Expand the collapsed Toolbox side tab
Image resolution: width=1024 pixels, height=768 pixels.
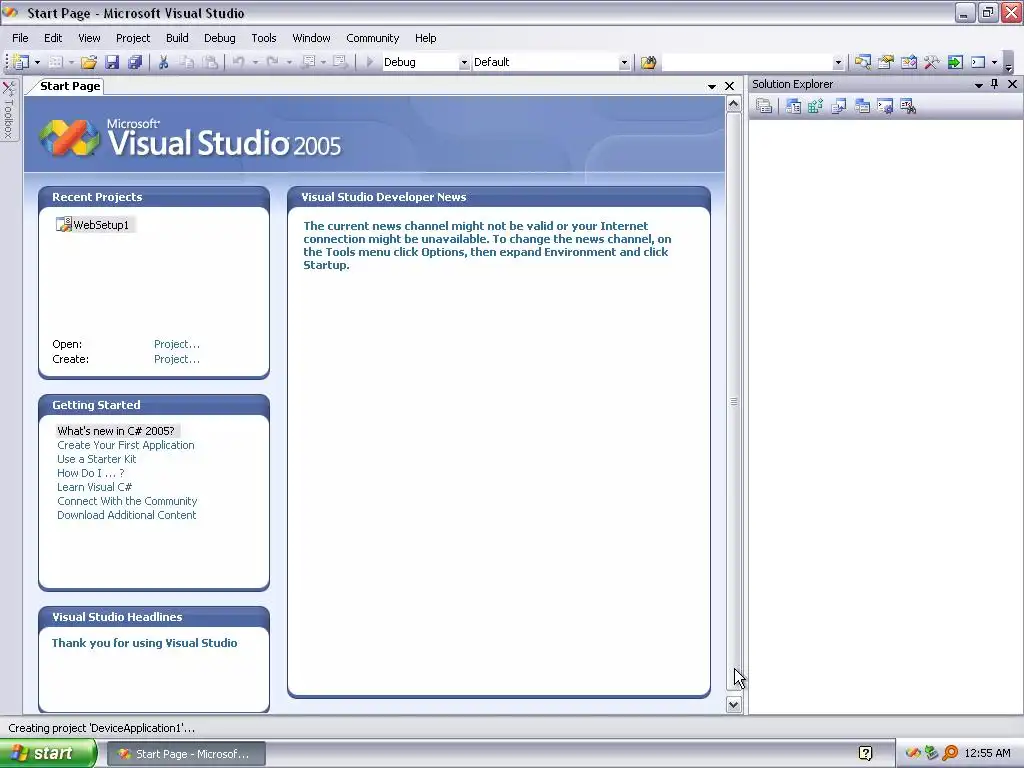click(x=9, y=110)
